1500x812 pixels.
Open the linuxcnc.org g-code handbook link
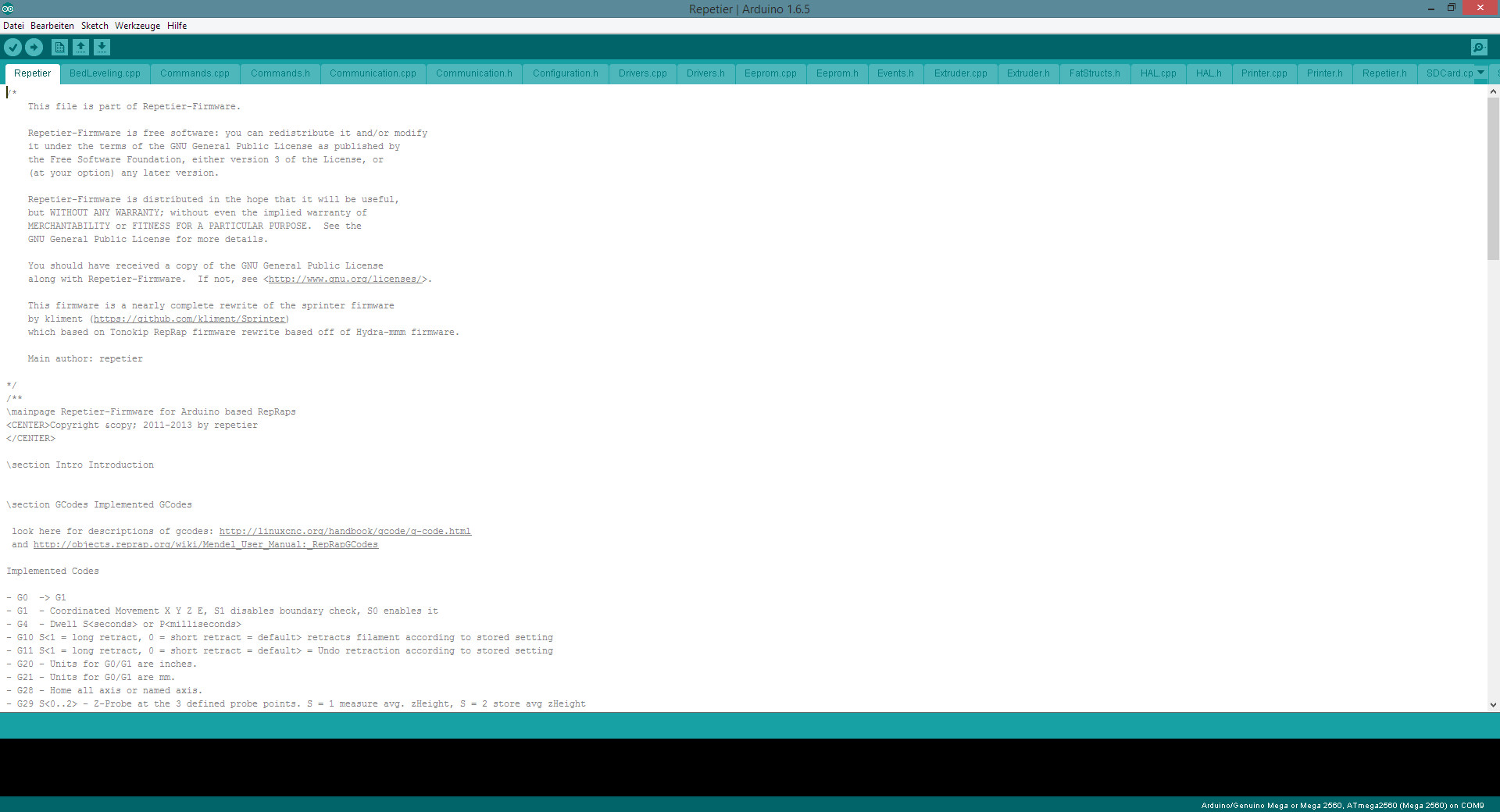345,532
